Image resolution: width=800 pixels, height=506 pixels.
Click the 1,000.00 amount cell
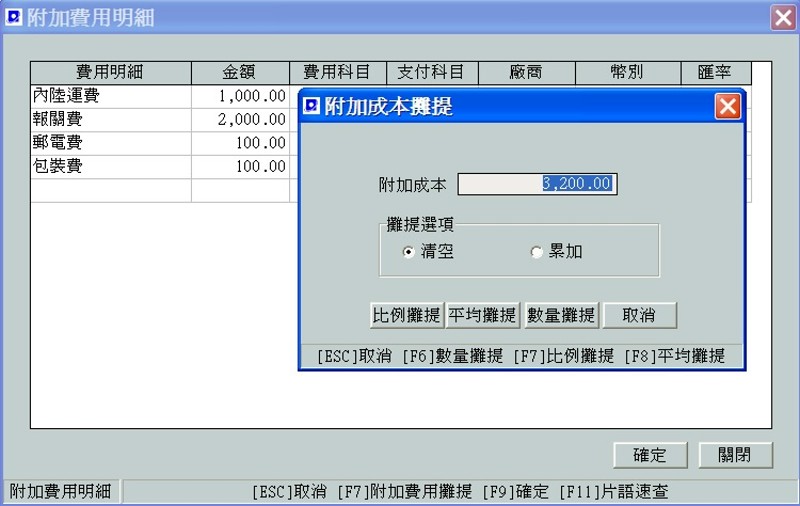coord(240,96)
